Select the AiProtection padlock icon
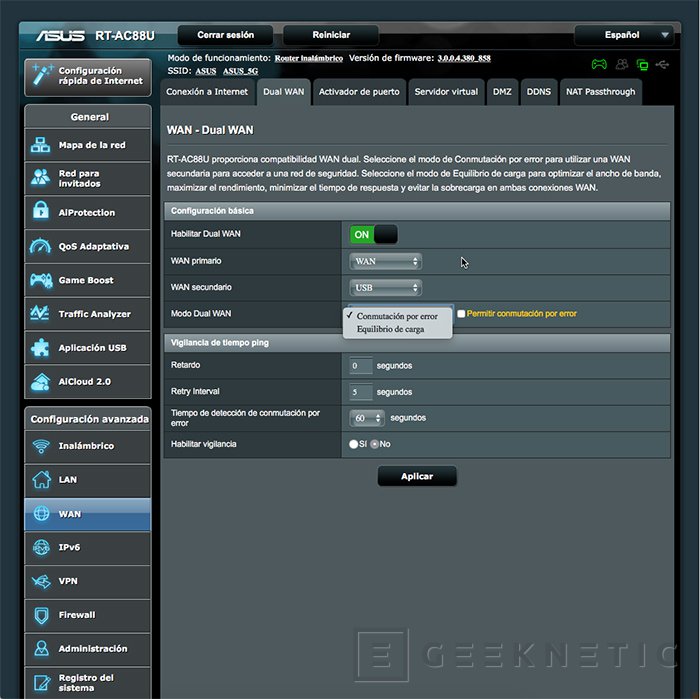The height and width of the screenshot is (699, 700). pos(41,211)
